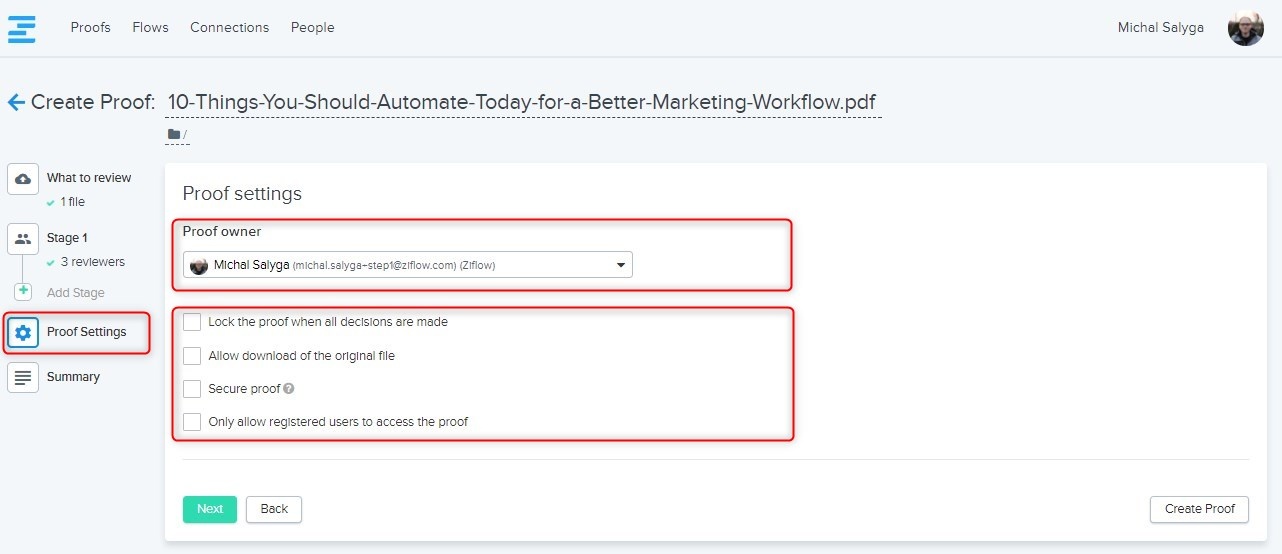The image size is (1282, 554).
Task: Enable Only allow registered users checkbox
Action: click(x=192, y=422)
